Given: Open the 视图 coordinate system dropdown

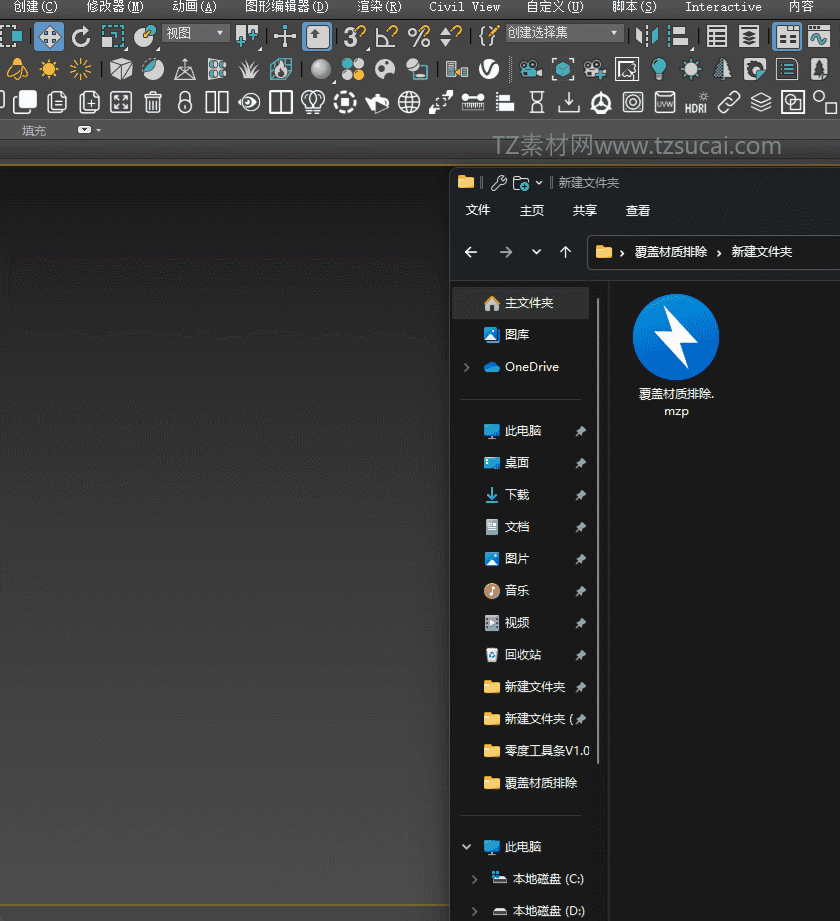Looking at the screenshot, I should (195, 33).
